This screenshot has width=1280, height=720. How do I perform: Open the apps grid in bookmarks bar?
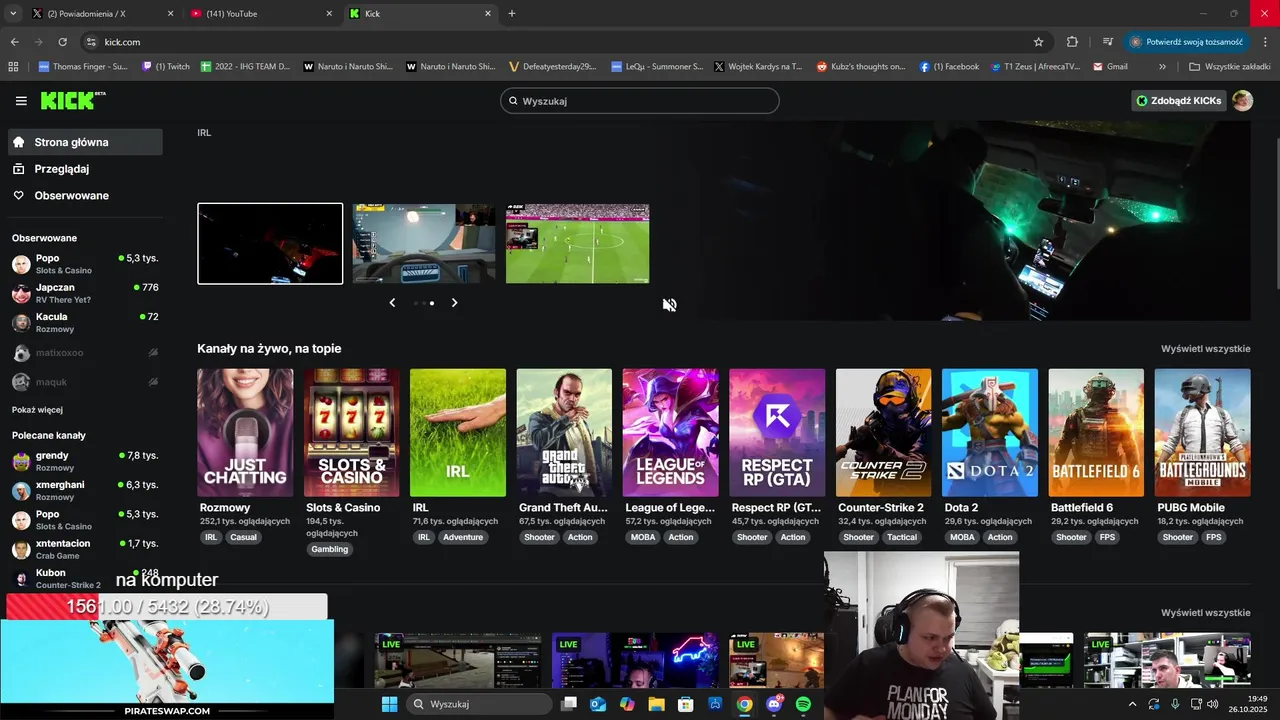(13, 67)
